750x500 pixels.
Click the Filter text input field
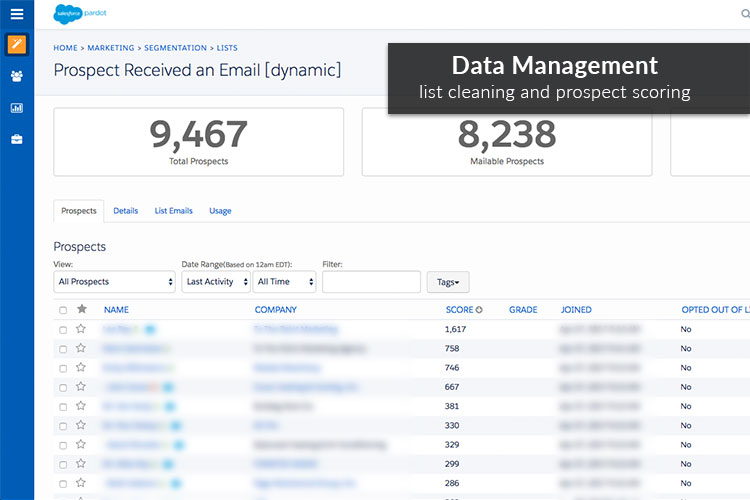pos(371,282)
